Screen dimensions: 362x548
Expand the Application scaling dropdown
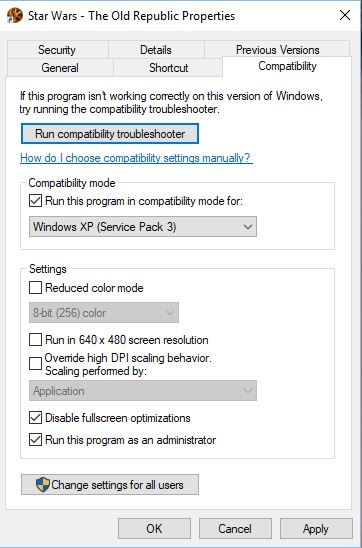click(x=143, y=390)
